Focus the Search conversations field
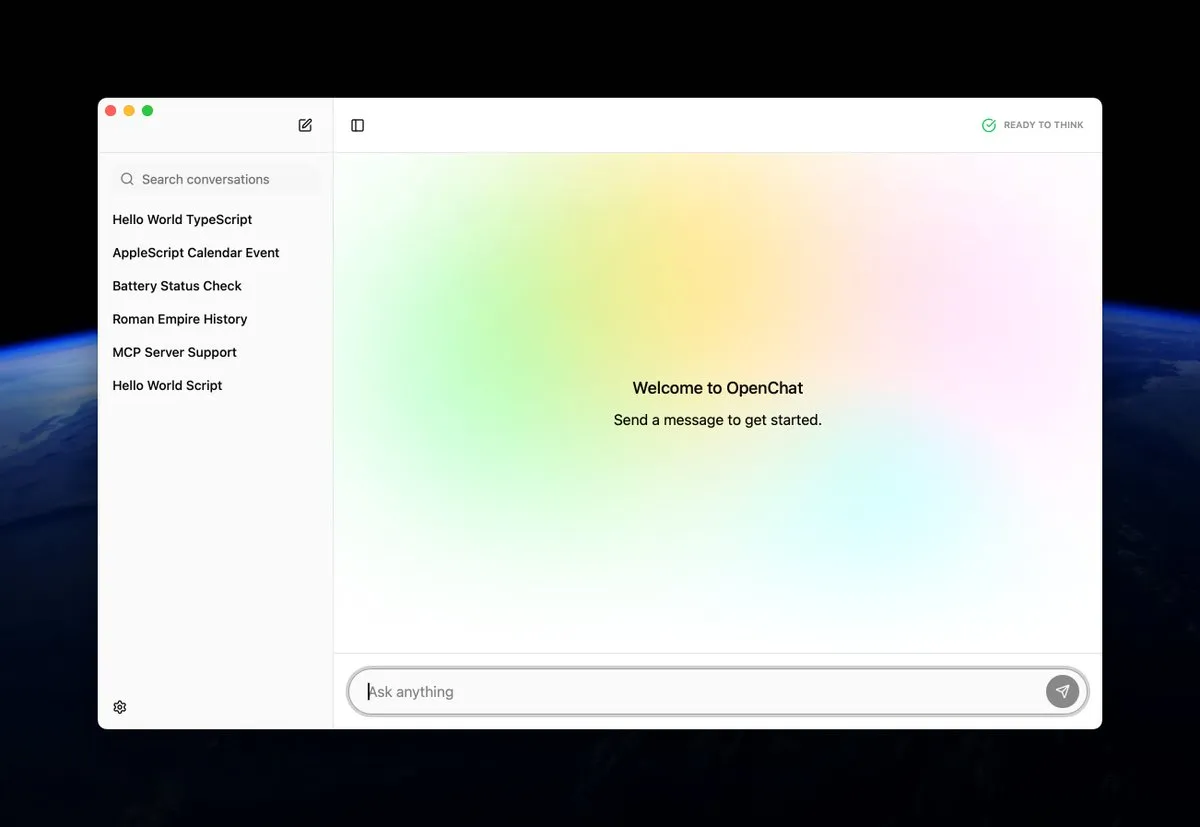Screen dimensions: 1200x827 (215, 179)
